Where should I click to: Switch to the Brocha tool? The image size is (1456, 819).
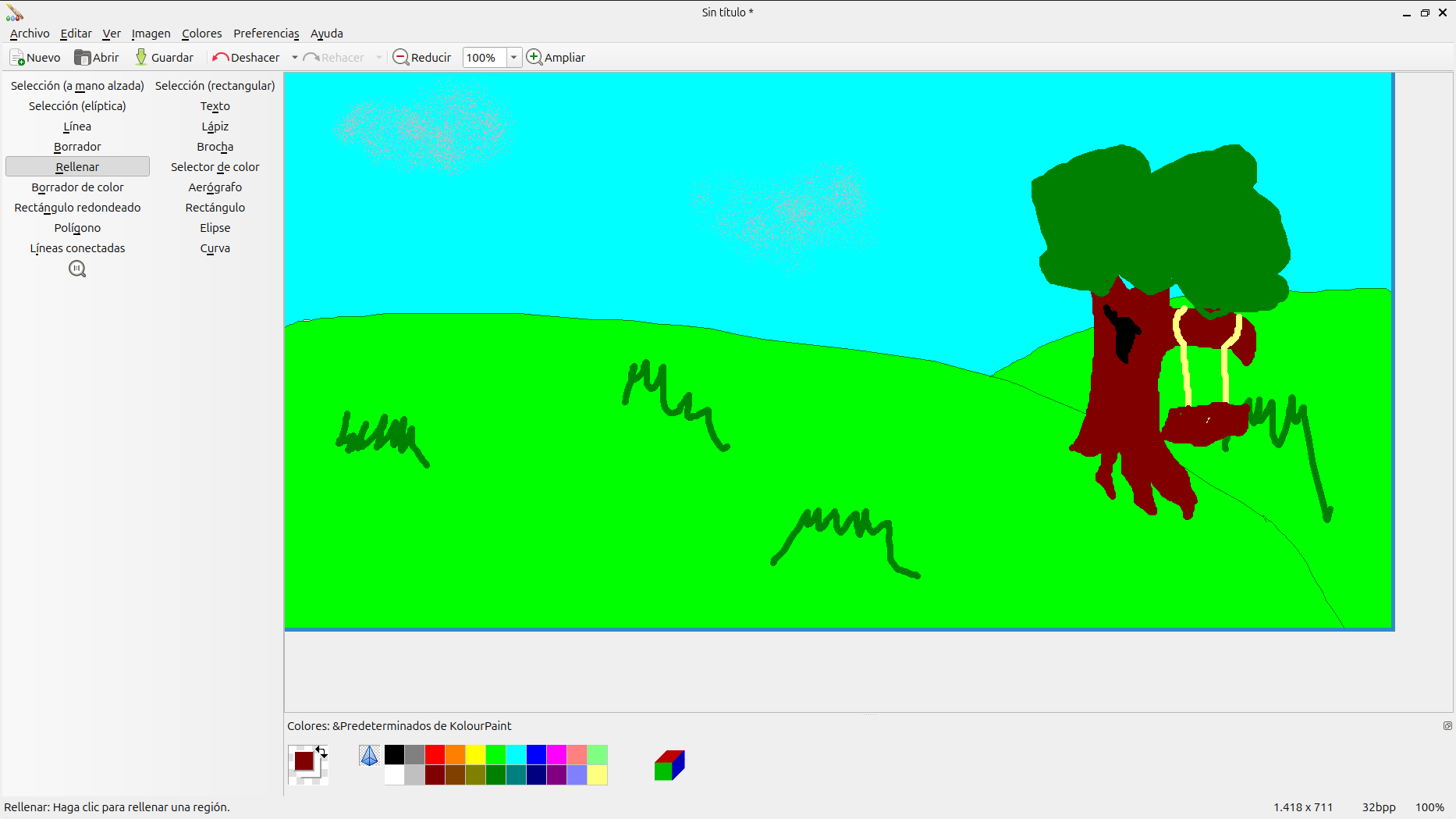coord(215,147)
